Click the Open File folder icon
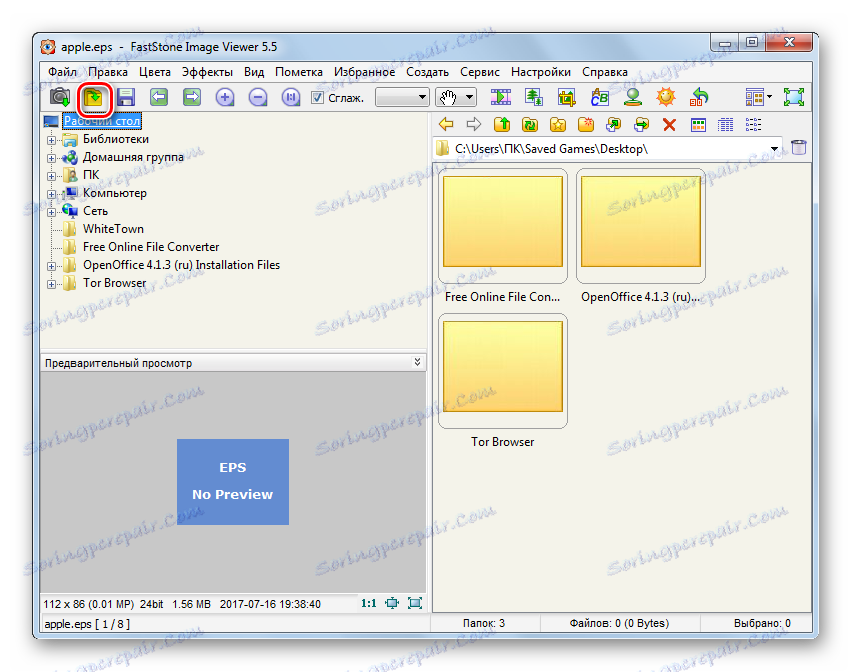The width and height of the screenshot is (852, 672). [x=94, y=98]
